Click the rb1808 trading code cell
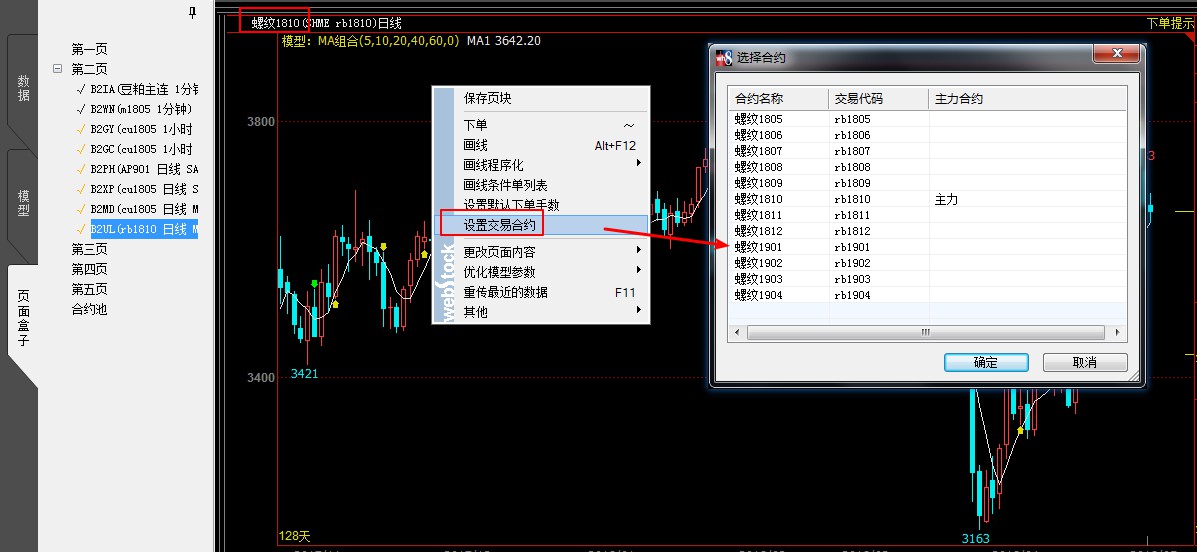 [x=852, y=167]
